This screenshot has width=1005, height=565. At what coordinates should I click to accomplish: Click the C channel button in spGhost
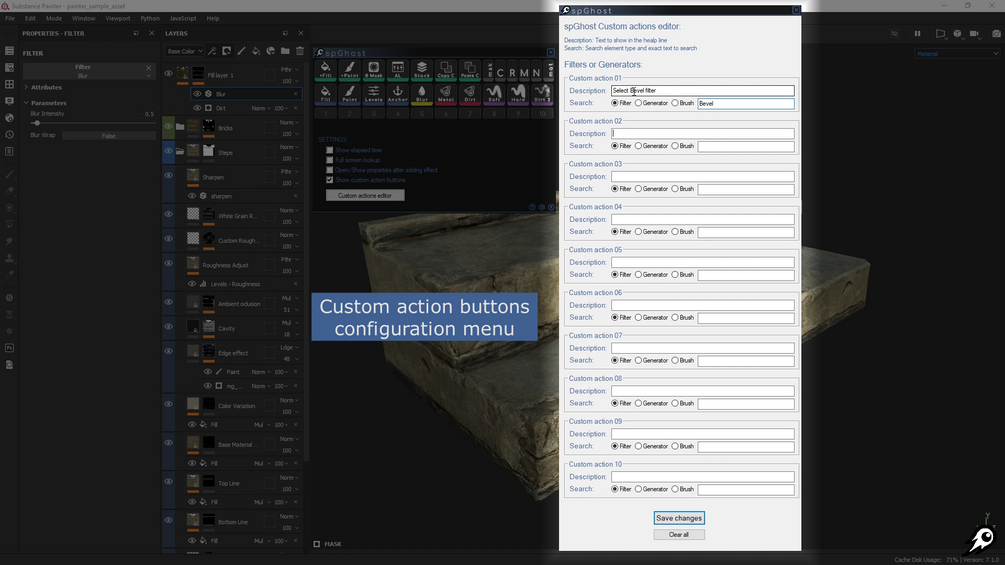(x=501, y=73)
